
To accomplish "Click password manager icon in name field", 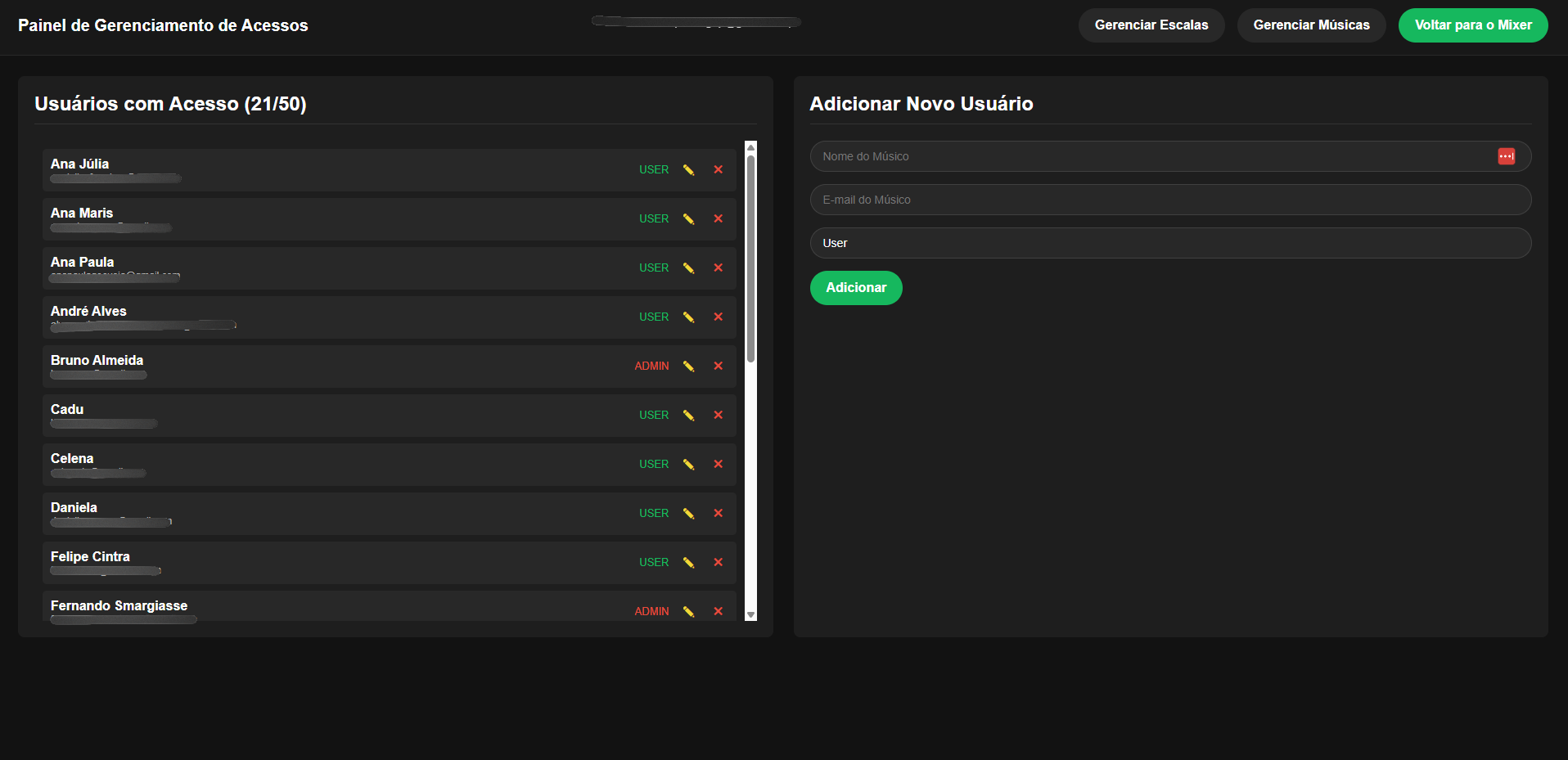I will coord(1506,156).
